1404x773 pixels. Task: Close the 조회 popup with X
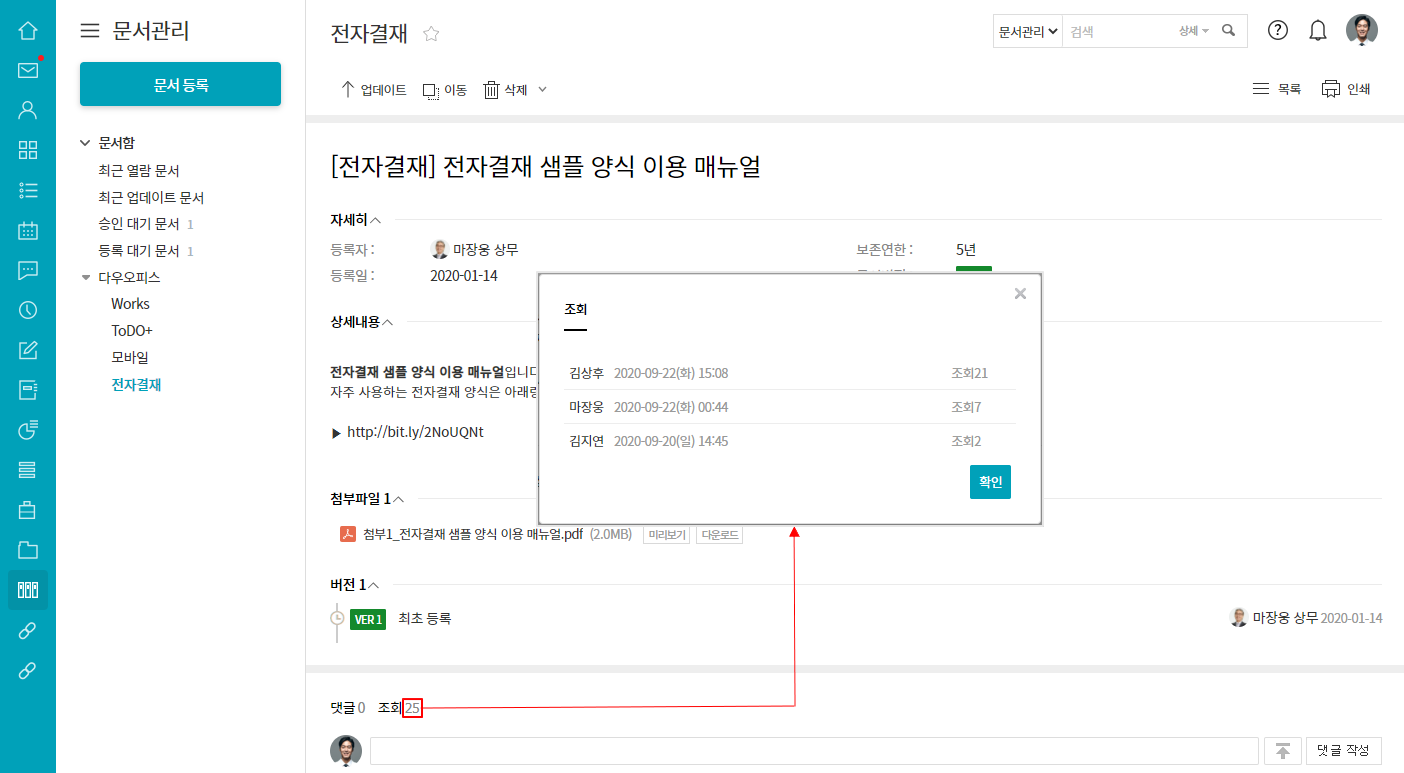[x=1020, y=294]
